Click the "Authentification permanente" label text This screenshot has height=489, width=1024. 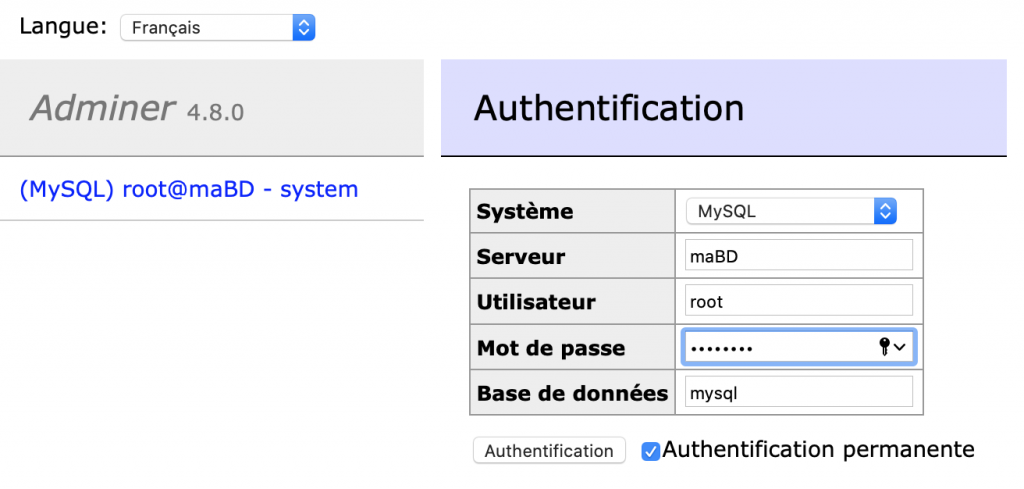tap(818, 450)
